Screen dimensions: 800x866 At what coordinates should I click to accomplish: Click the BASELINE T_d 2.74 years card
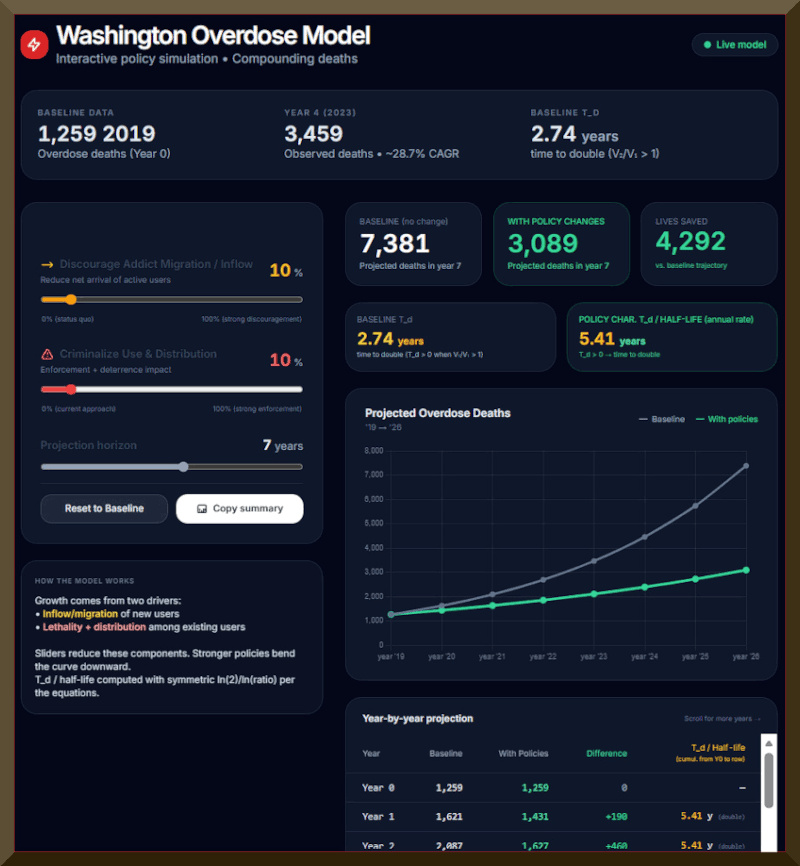(x=450, y=337)
